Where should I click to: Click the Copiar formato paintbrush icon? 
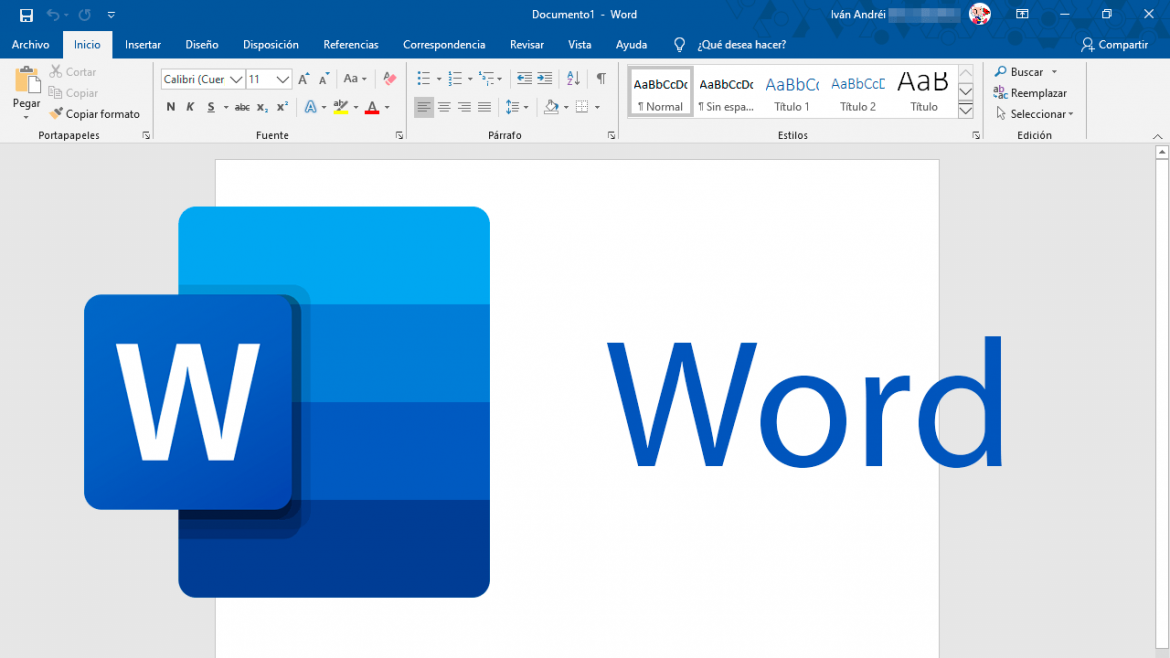pos(57,113)
